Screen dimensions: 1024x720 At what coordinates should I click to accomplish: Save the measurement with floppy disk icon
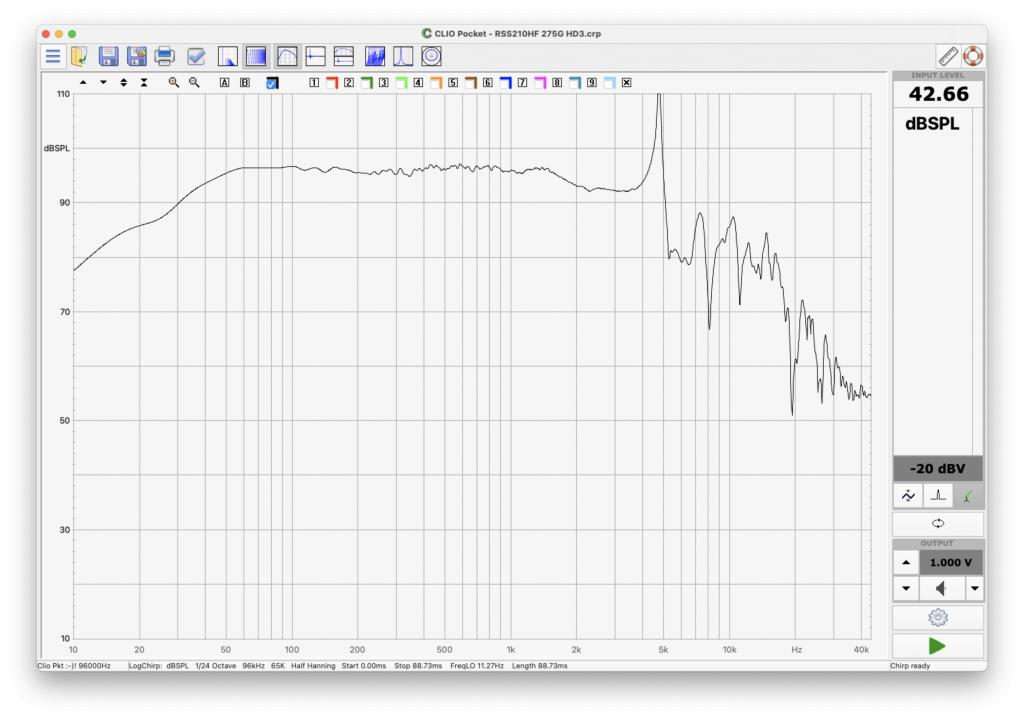point(108,57)
